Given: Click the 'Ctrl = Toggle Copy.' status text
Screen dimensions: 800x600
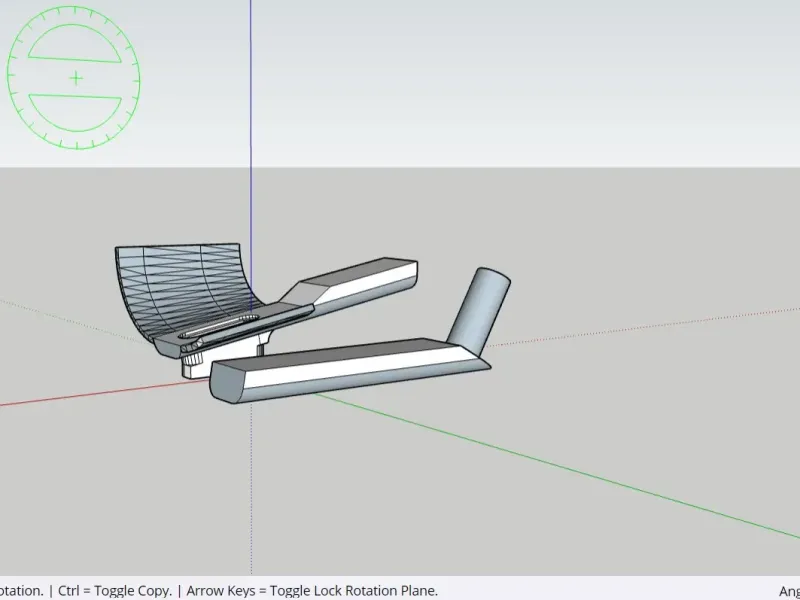Looking at the screenshot, I should [115, 590].
